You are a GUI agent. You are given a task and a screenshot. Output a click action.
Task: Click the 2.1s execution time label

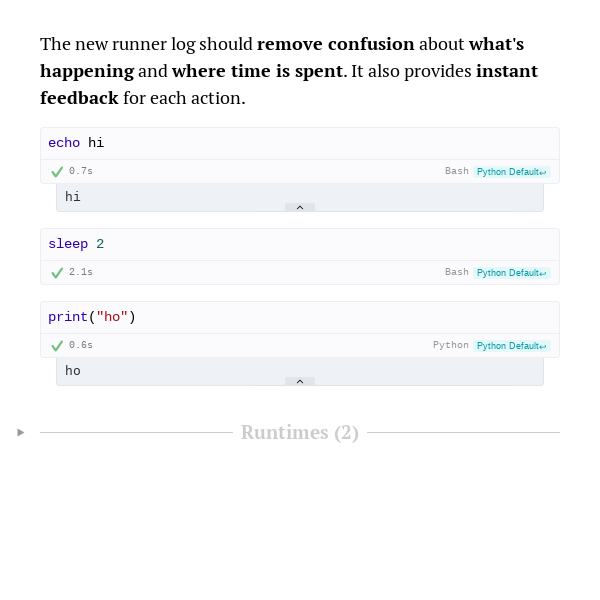coord(81,272)
